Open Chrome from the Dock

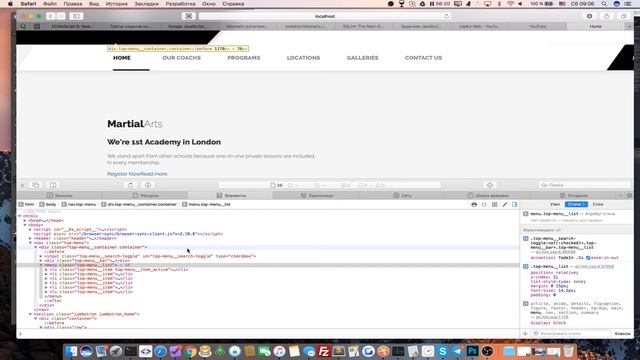(190, 351)
